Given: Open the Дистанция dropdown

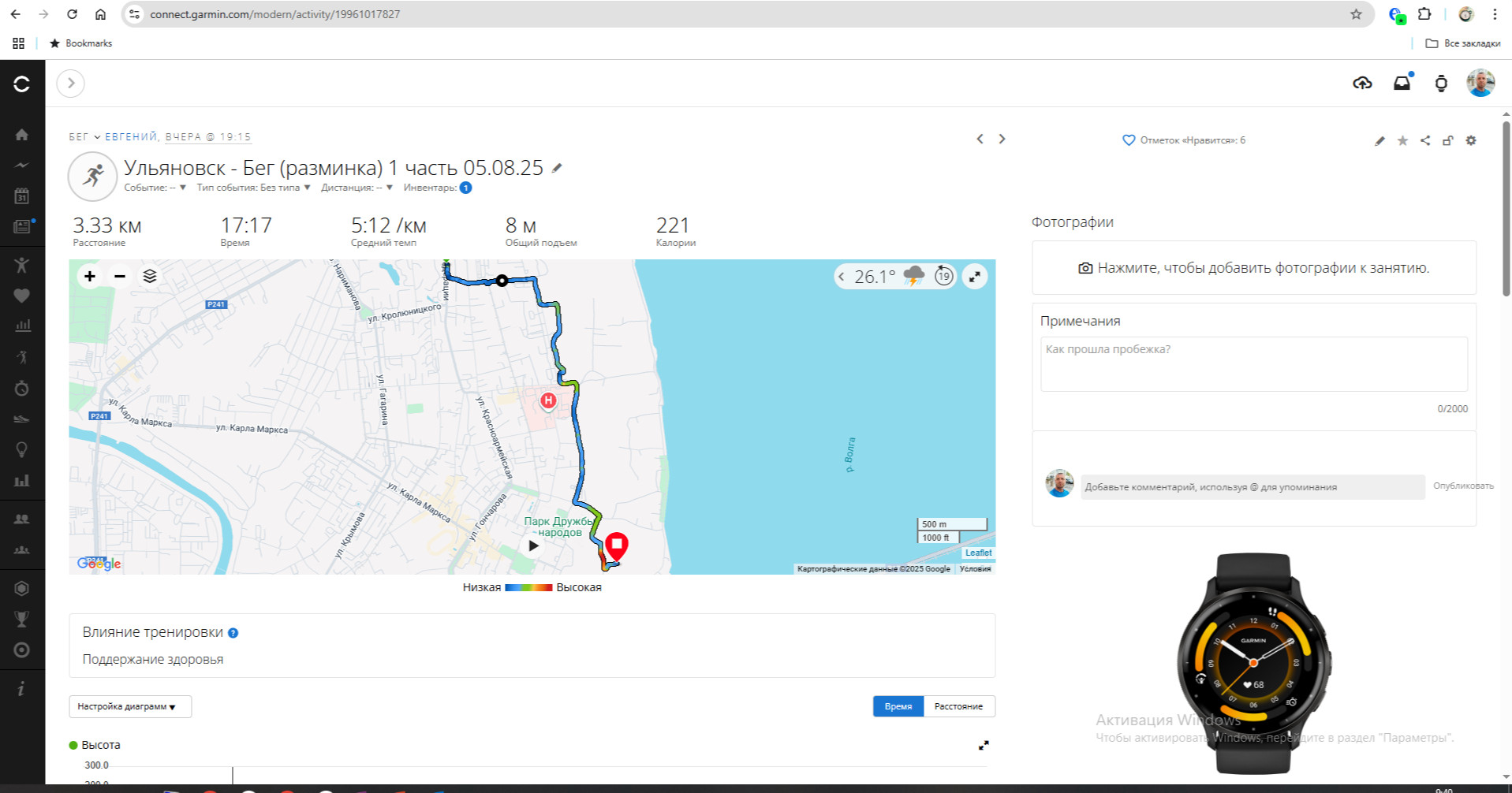Looking at the screenshot, I should tap(357, 188).
